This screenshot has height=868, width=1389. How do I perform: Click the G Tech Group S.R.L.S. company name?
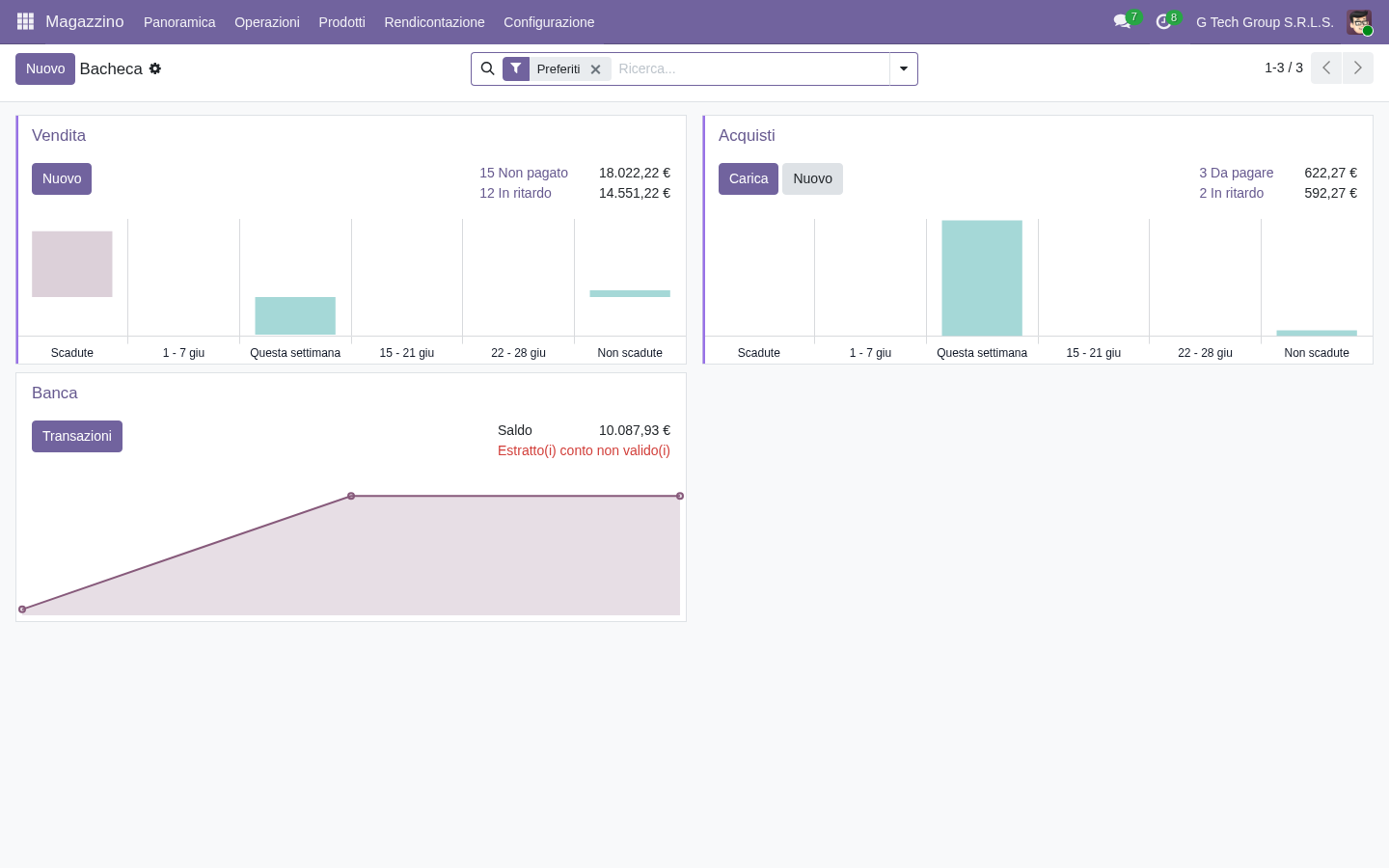(x=1265, y=22)
